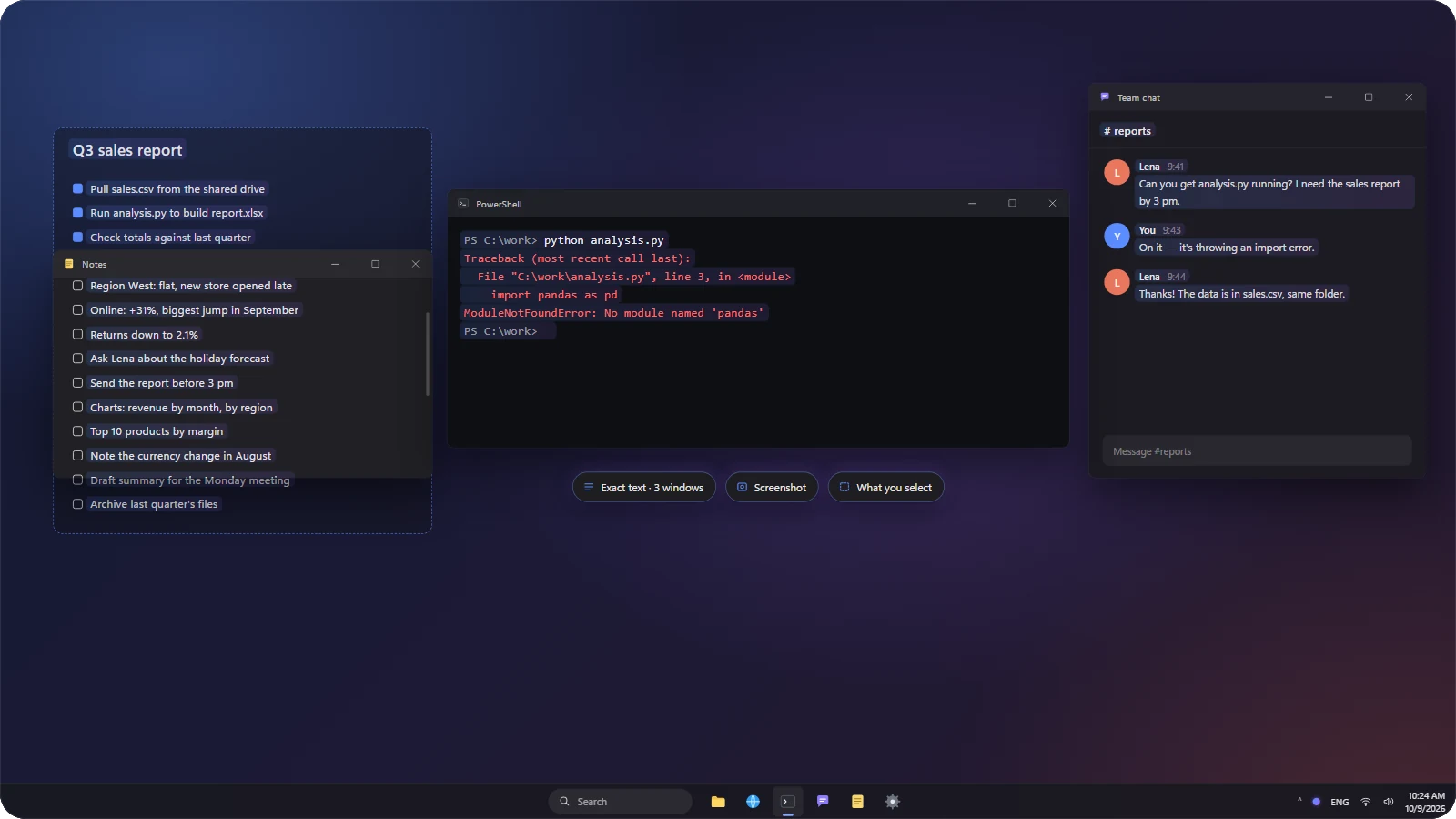The image size is (1456, 819).
Task: Click the Team chat icon in title bar
Action: pos(1105,96)
